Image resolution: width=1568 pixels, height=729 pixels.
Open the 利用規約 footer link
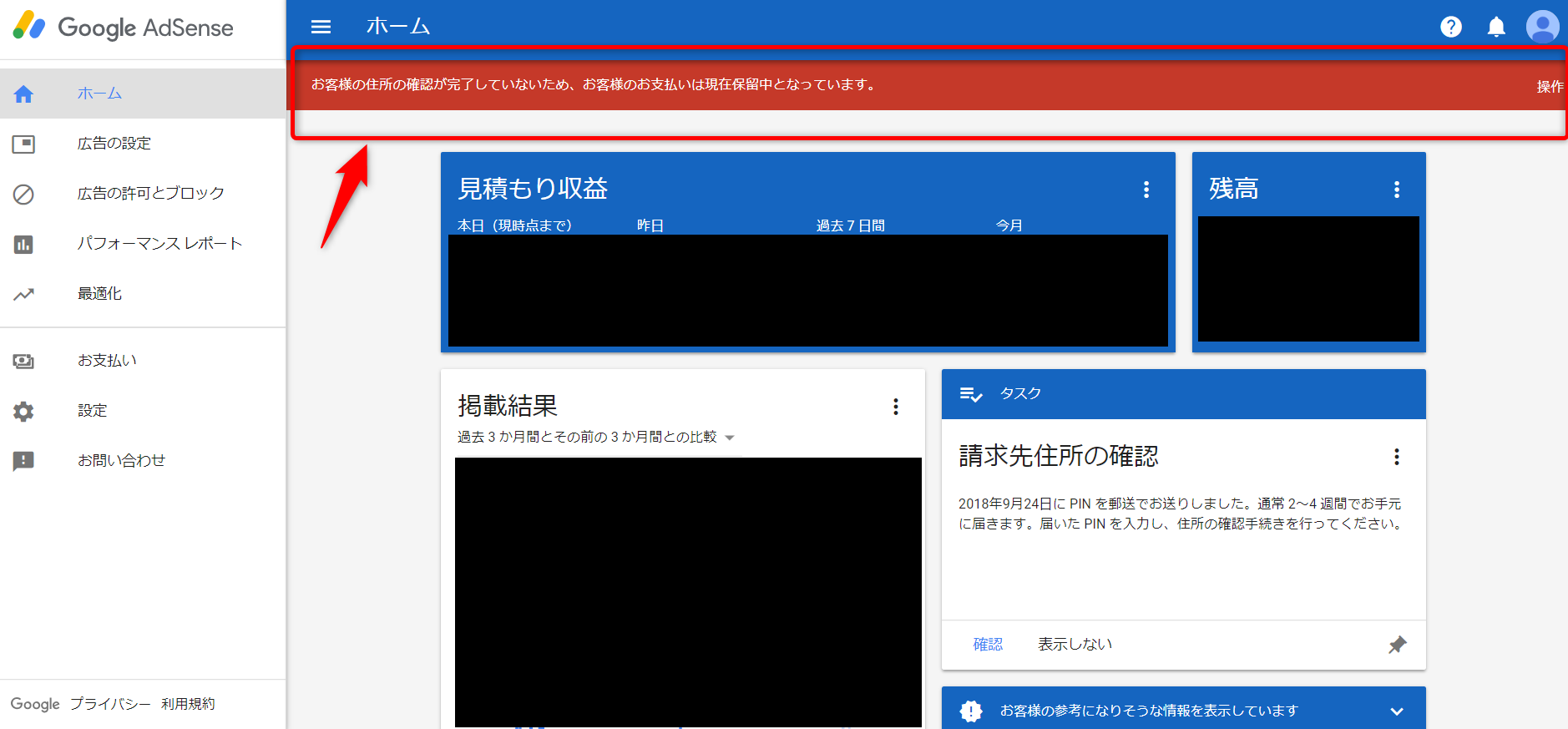click(x=188, y=704)
